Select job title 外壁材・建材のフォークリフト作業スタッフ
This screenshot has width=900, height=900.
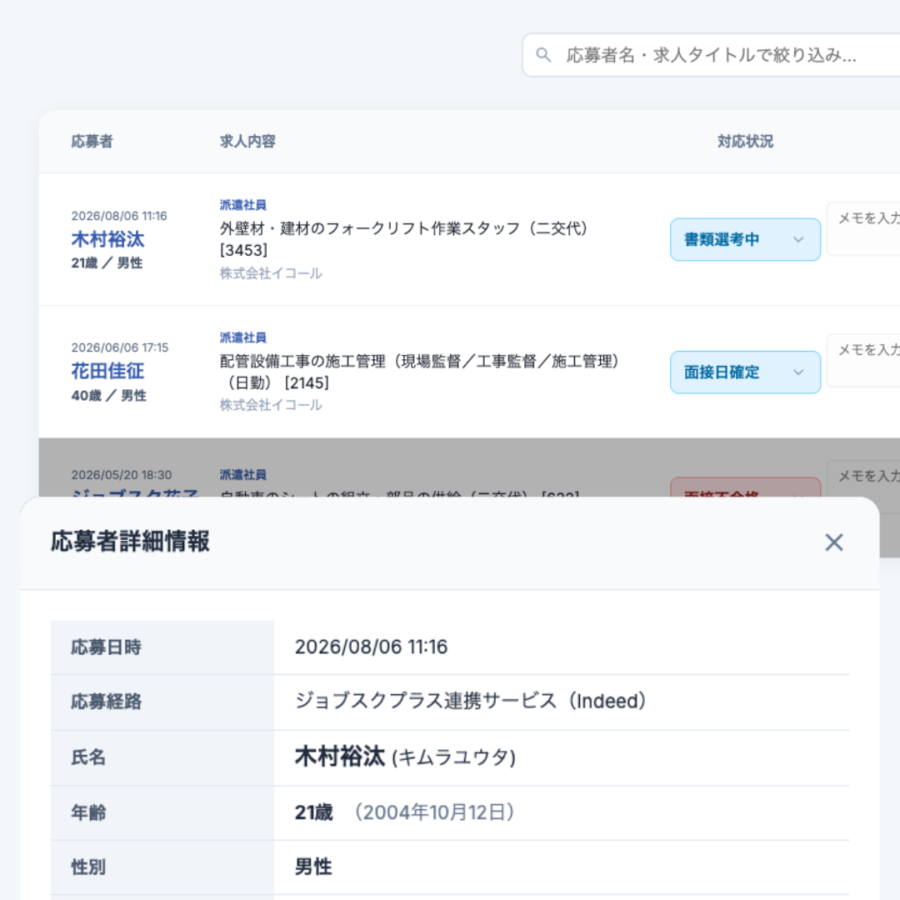coord(404,239)
